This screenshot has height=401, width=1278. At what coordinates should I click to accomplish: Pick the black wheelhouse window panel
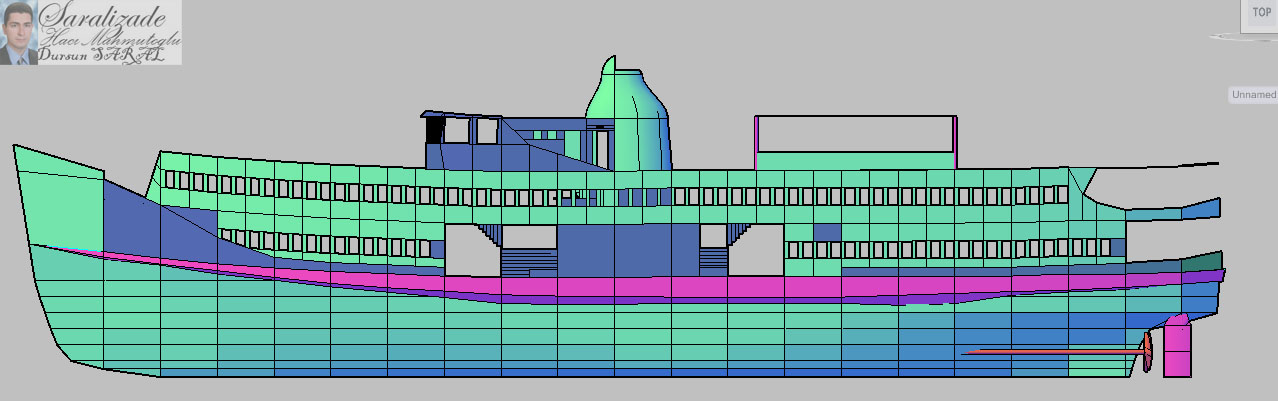coord(434,130)
